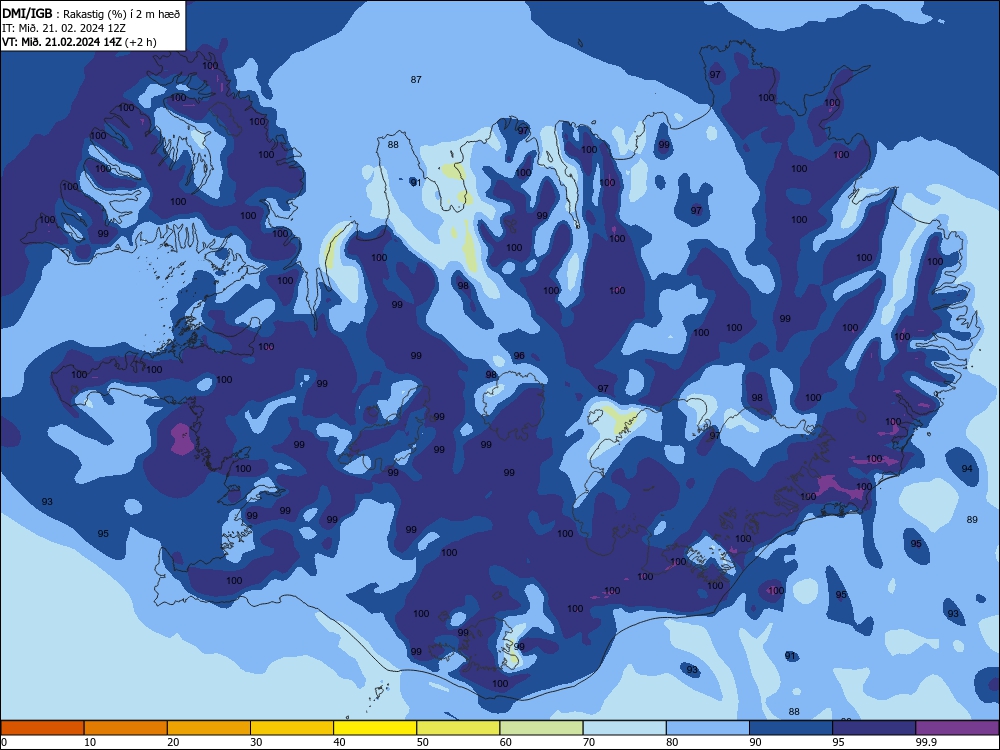Screen dimensions: 1000x750
Task: Select the purple above-99.9 legend swatch
Action: click(x=957, y=728)
